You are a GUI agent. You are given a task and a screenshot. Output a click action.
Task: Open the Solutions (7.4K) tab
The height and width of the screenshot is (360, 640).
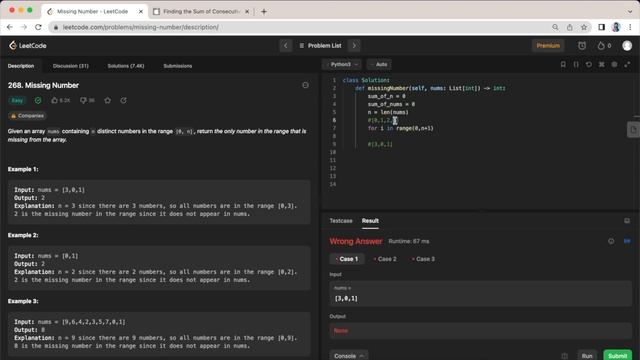click(x=126, y=66)
